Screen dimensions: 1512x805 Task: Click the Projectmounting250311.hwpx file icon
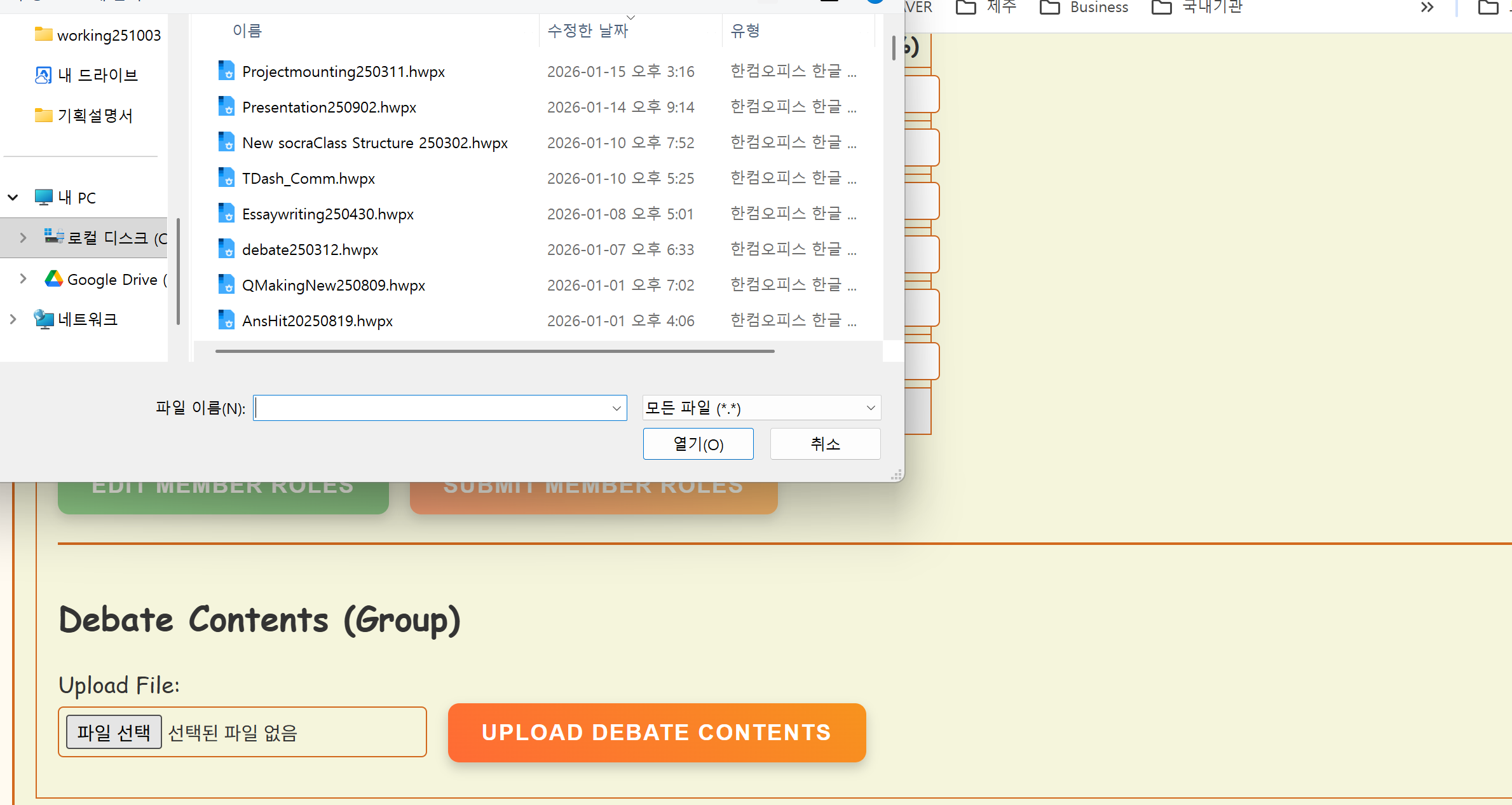point(226,71)
